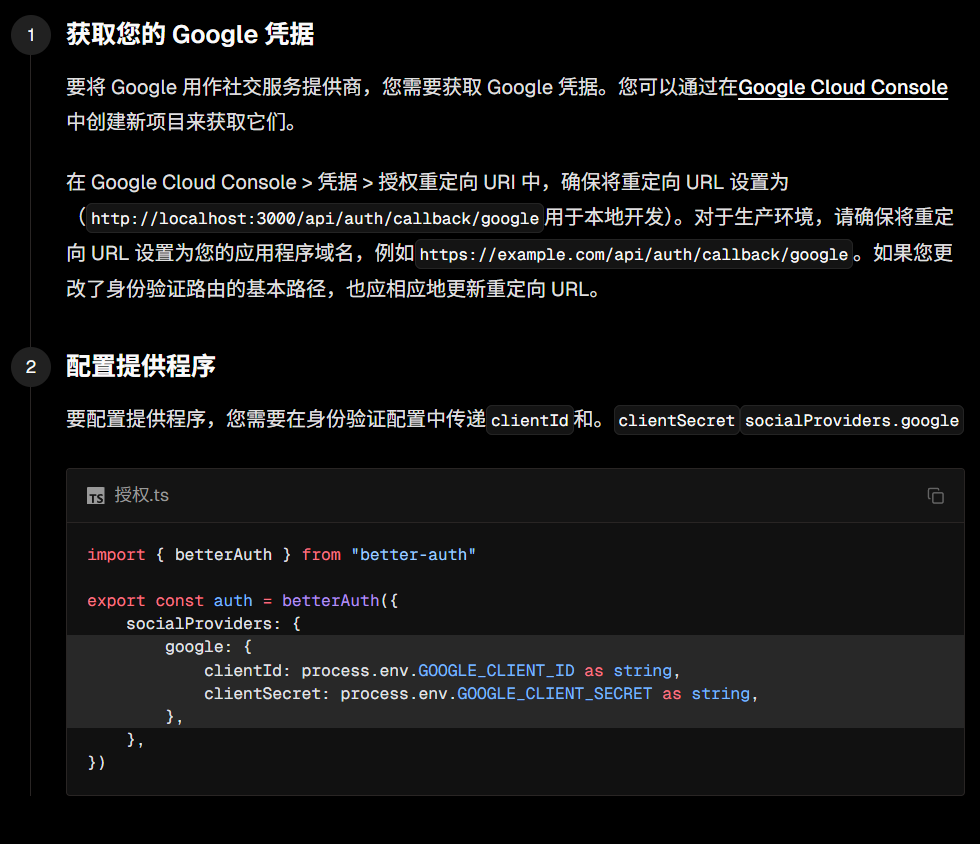Select the step 2 number badge

click(x=31, y=367)
